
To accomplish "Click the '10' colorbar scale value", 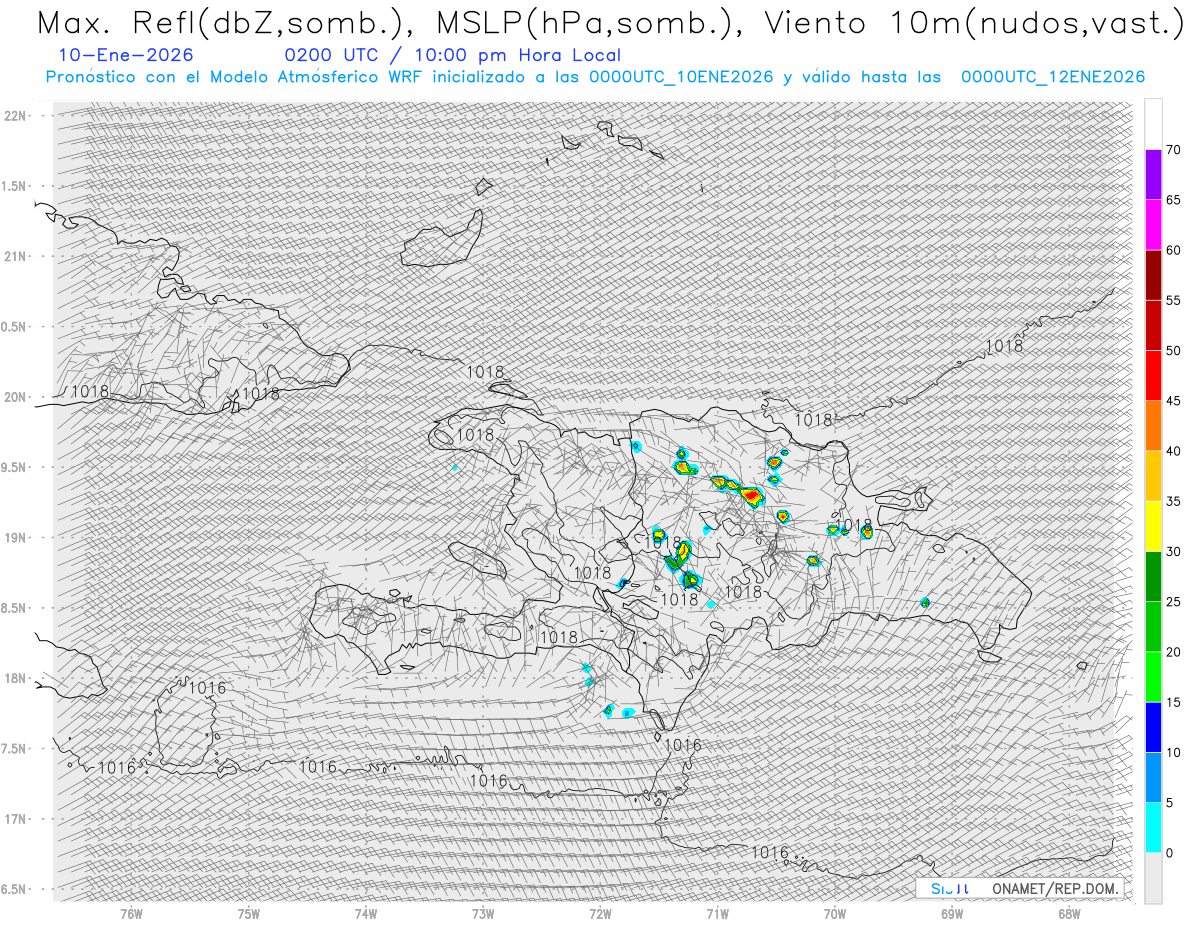I will [x=1173, y=752].
